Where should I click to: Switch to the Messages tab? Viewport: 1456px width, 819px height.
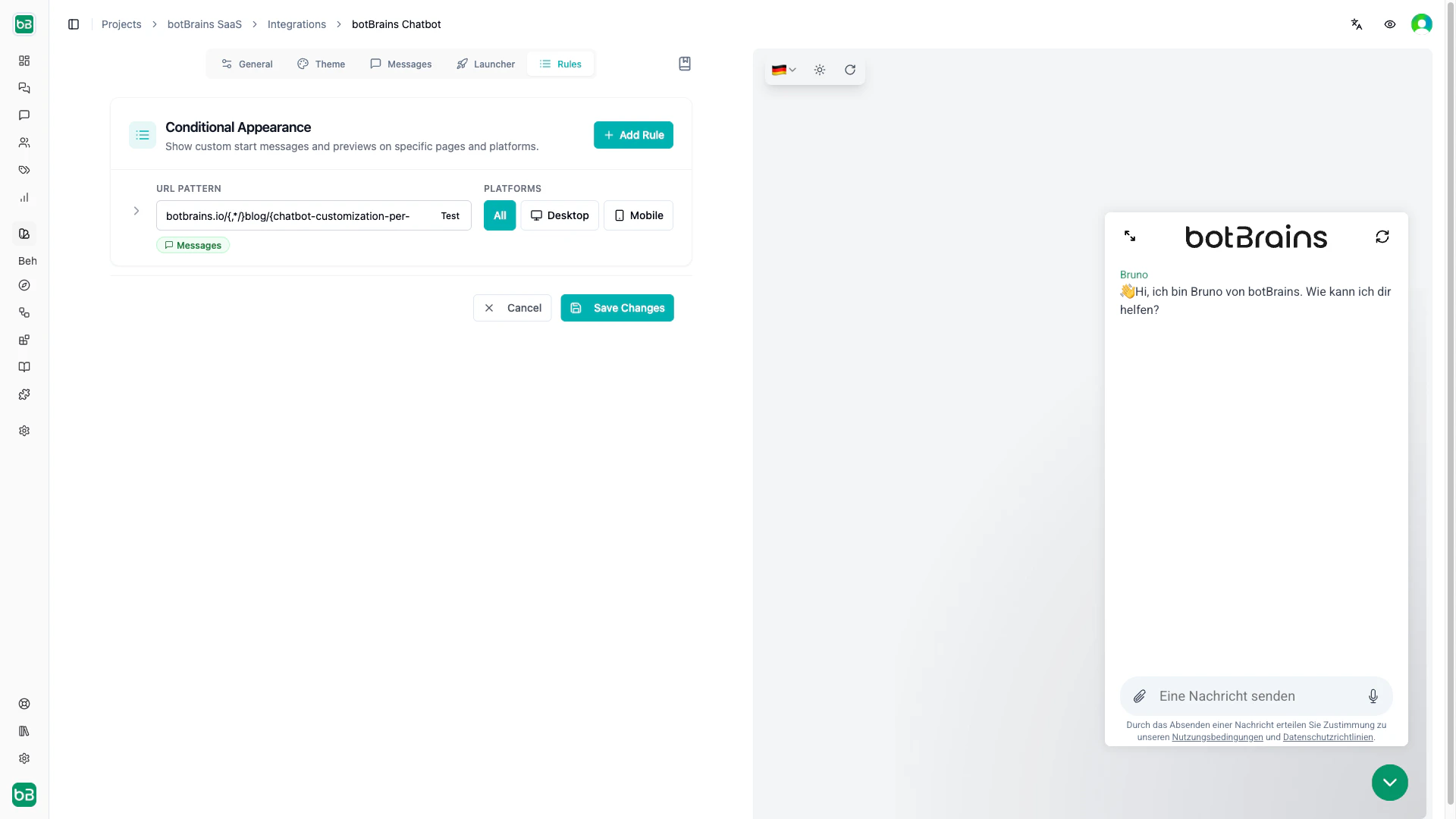click(x=400, y=64)
